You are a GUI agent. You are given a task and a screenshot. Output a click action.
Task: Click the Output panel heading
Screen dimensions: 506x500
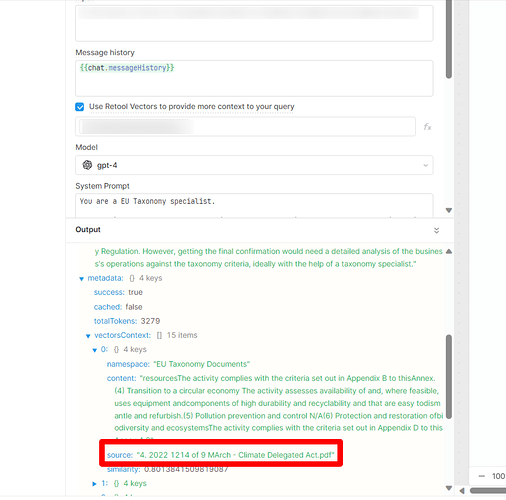pyautogui.click(x=88, y=230)
